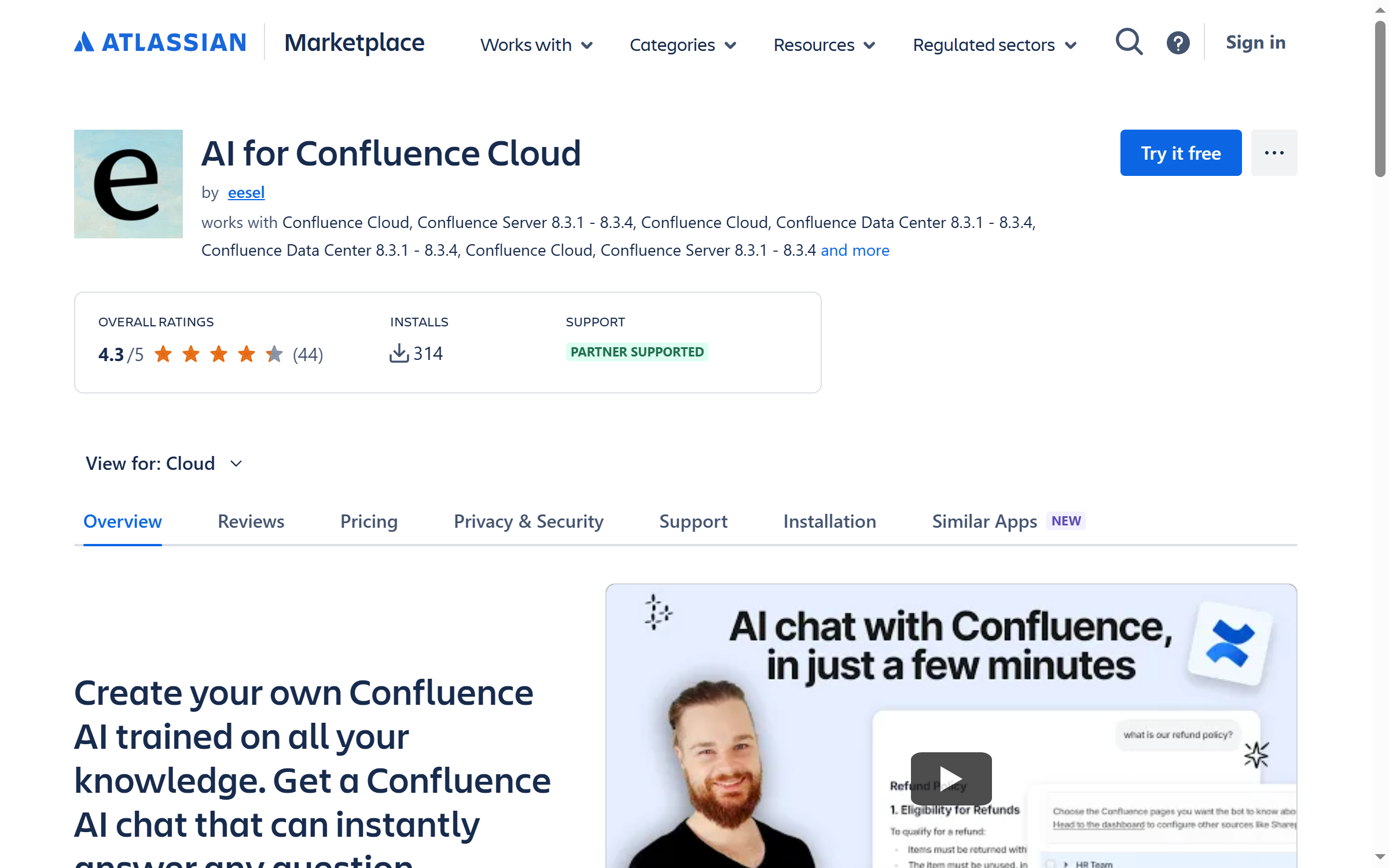Click the scrollbar down arrow
Image resolution: width=1389 pixels, height=868 pixels.
1380,857
